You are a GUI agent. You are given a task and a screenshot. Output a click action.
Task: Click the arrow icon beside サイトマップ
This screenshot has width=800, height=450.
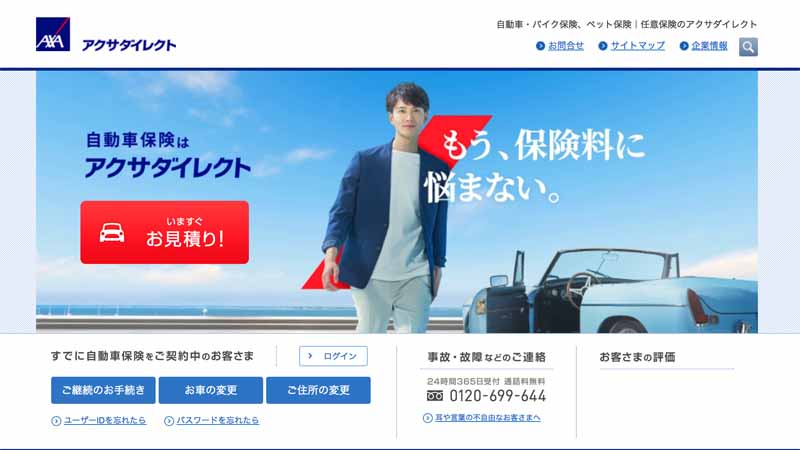603,46
